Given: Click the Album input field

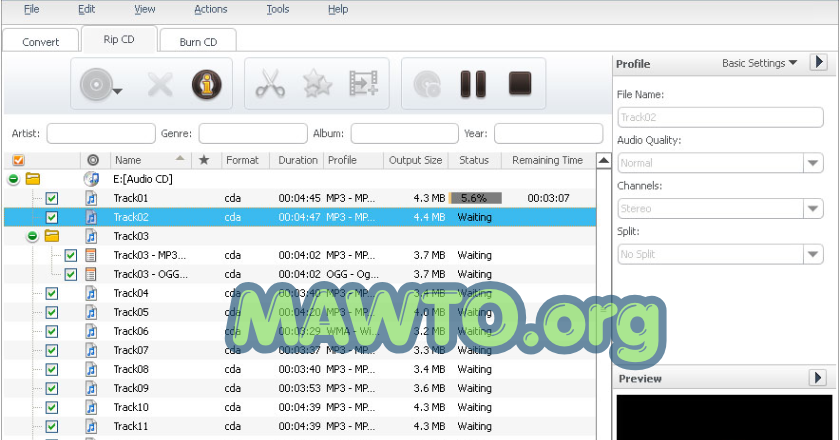Looking at the screenshot, I should click(x=404, y=133).
